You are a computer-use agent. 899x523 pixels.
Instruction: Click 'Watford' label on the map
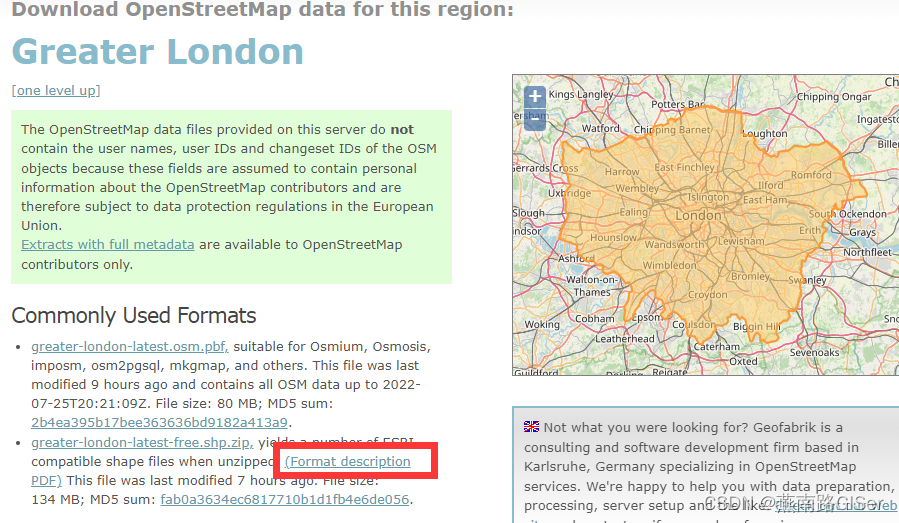[x=601, y=128]
